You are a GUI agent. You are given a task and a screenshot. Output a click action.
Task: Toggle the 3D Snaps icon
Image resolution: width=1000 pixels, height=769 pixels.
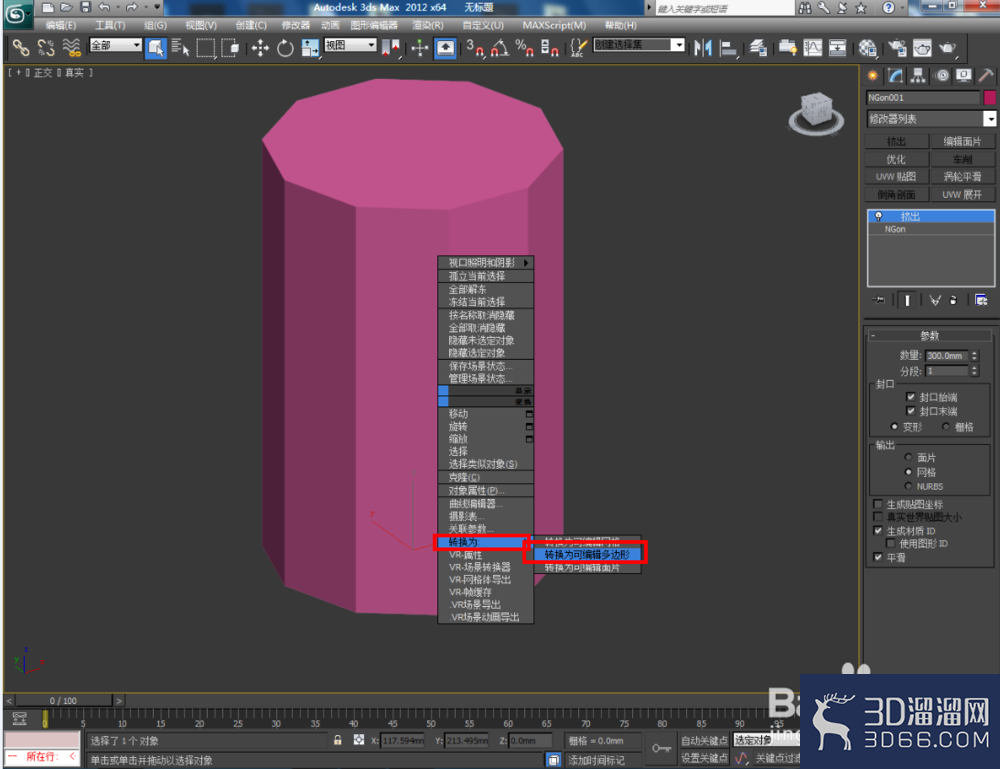pos(474,48)
